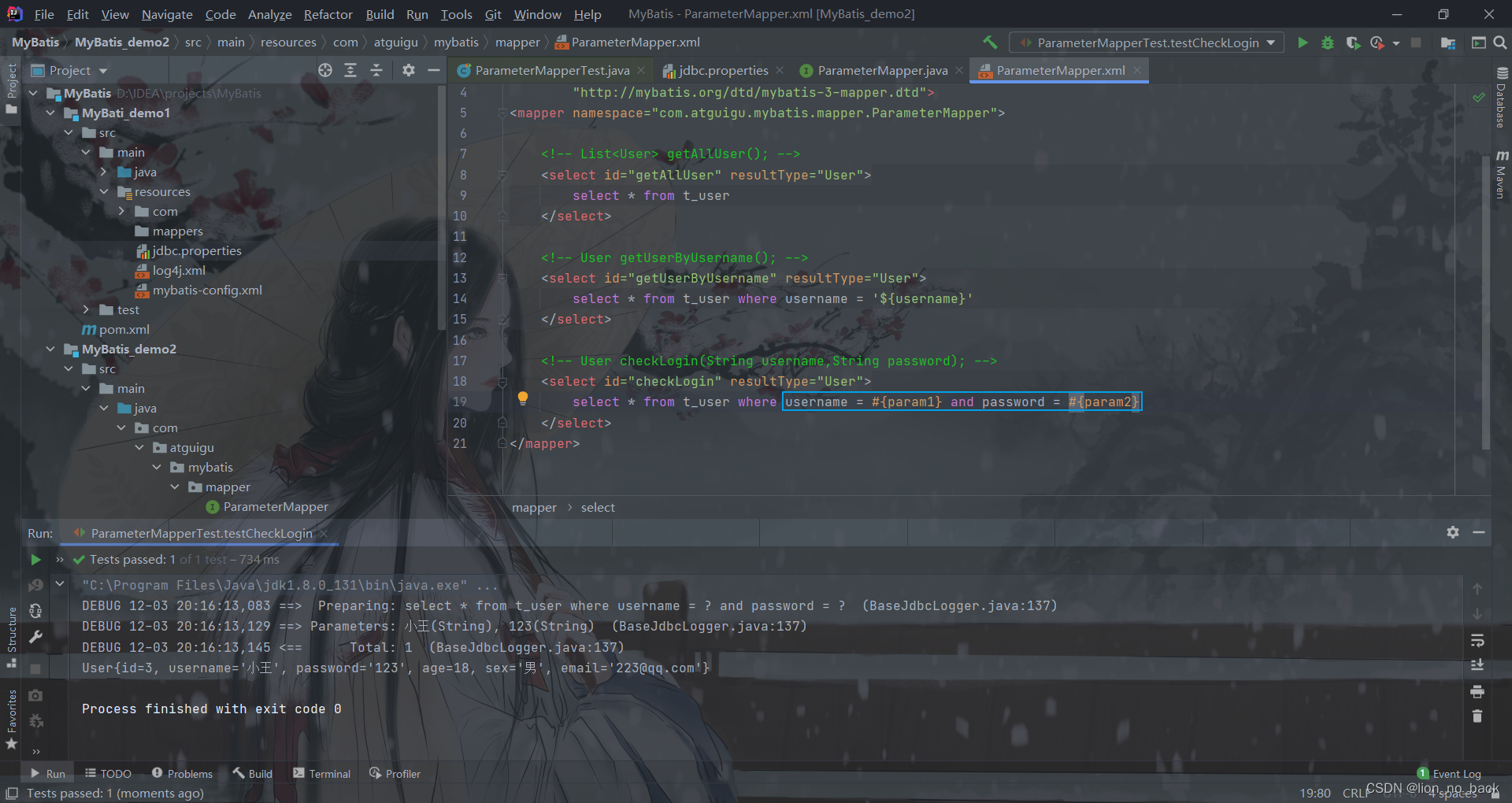Click the select breadcrumb below the editor

[x=598, y=508]
